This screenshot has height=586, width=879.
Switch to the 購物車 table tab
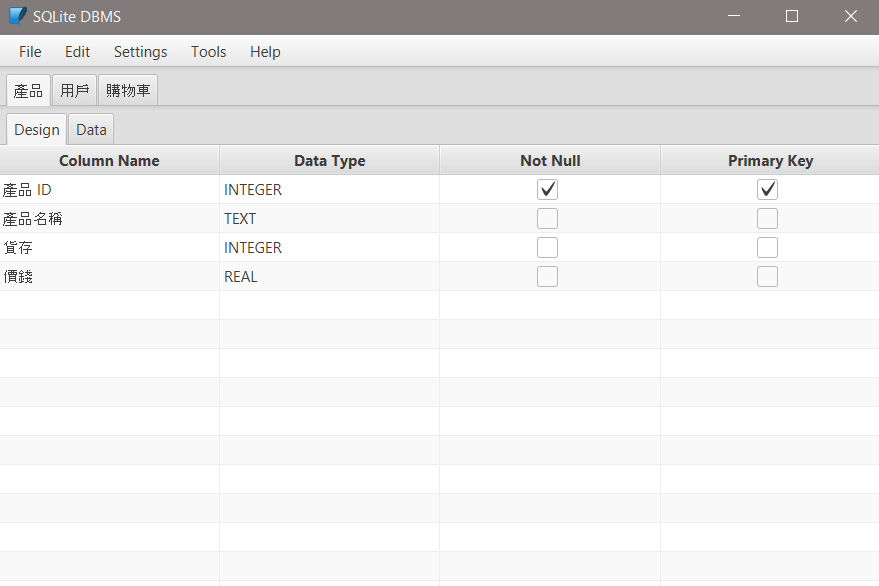128,90
